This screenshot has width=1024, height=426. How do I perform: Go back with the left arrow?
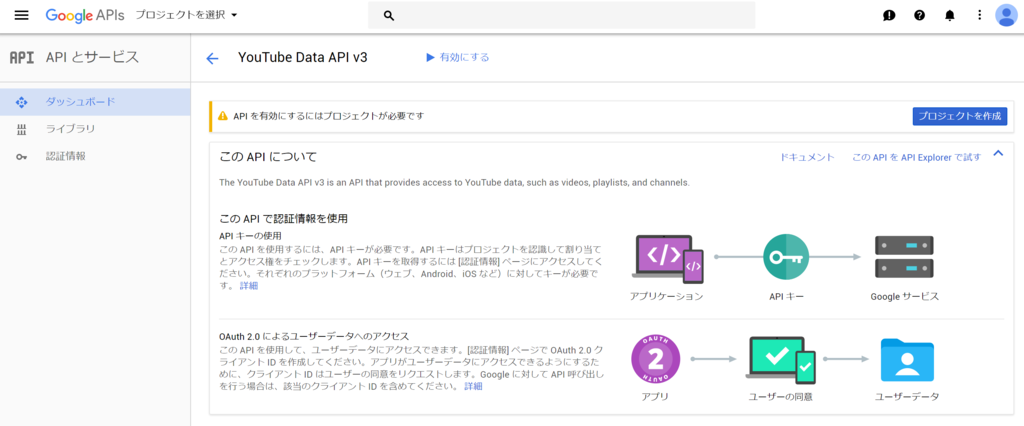(212, 58)
